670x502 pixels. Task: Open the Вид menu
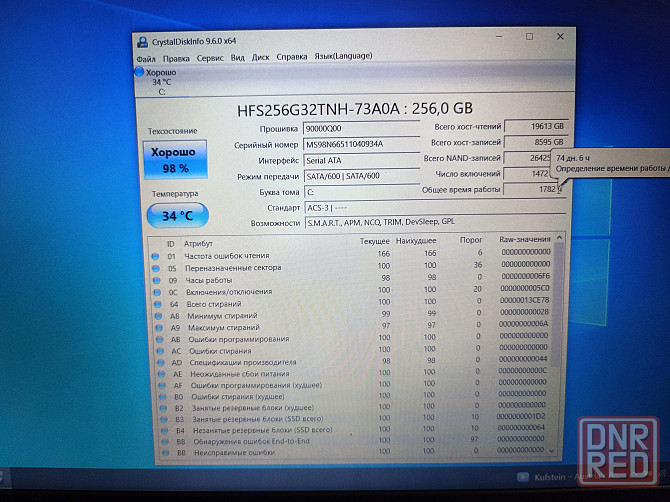(x=238, y=57)
